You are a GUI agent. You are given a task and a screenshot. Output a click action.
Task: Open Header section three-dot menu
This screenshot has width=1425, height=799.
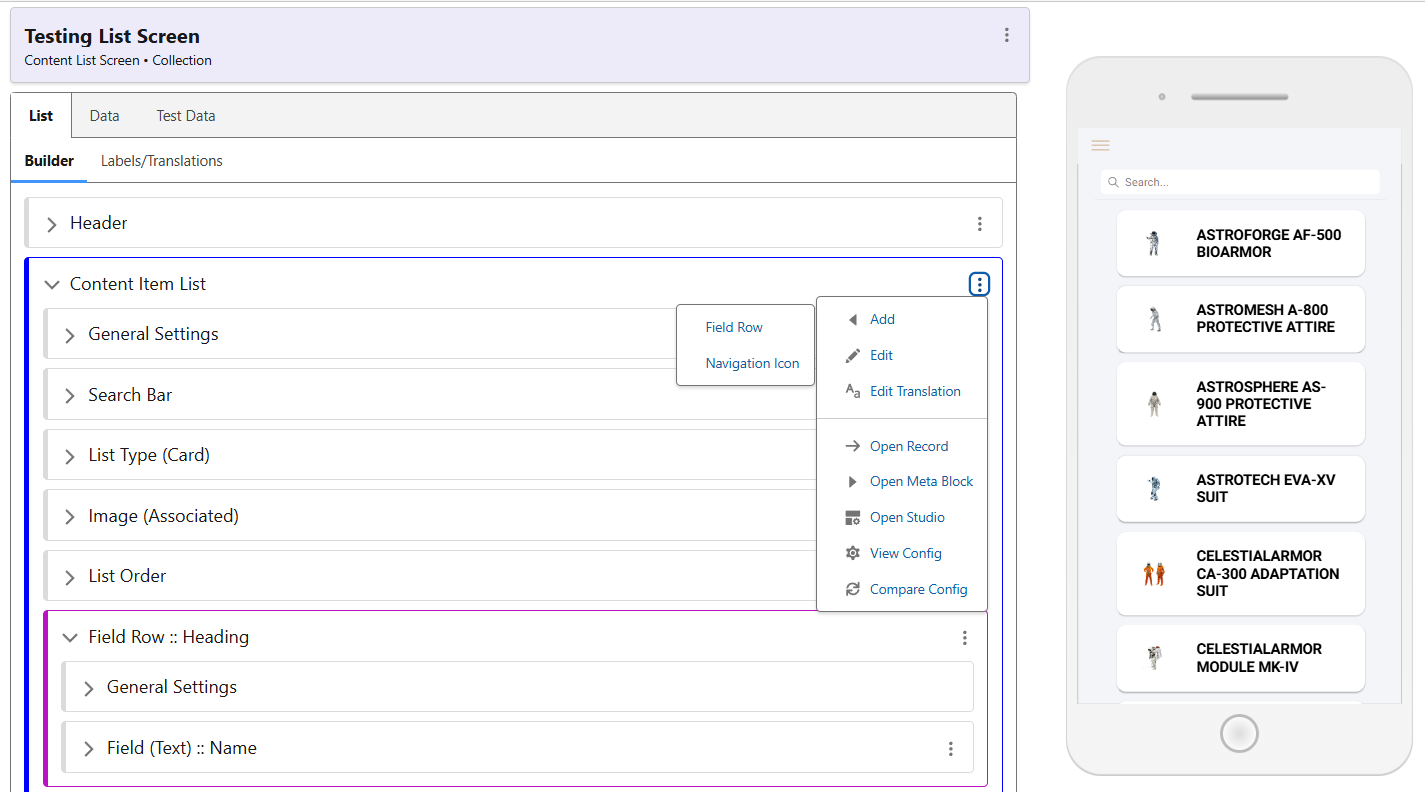[x=979, y=224]
